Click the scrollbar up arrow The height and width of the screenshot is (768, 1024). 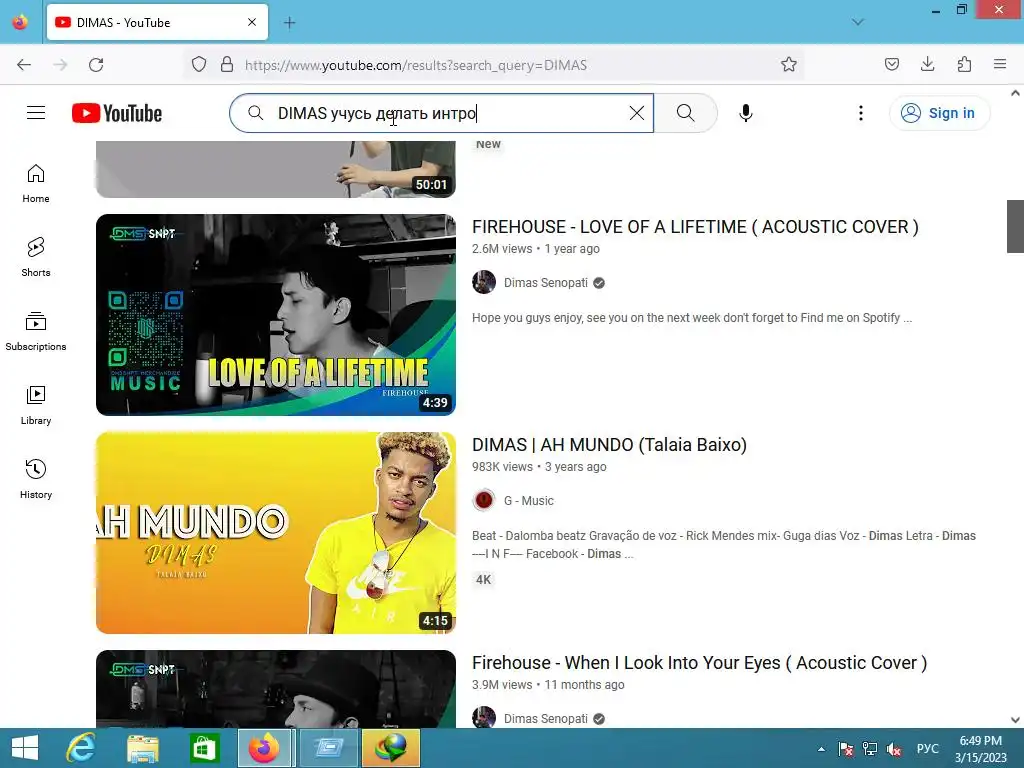[x=1015, y=93]
